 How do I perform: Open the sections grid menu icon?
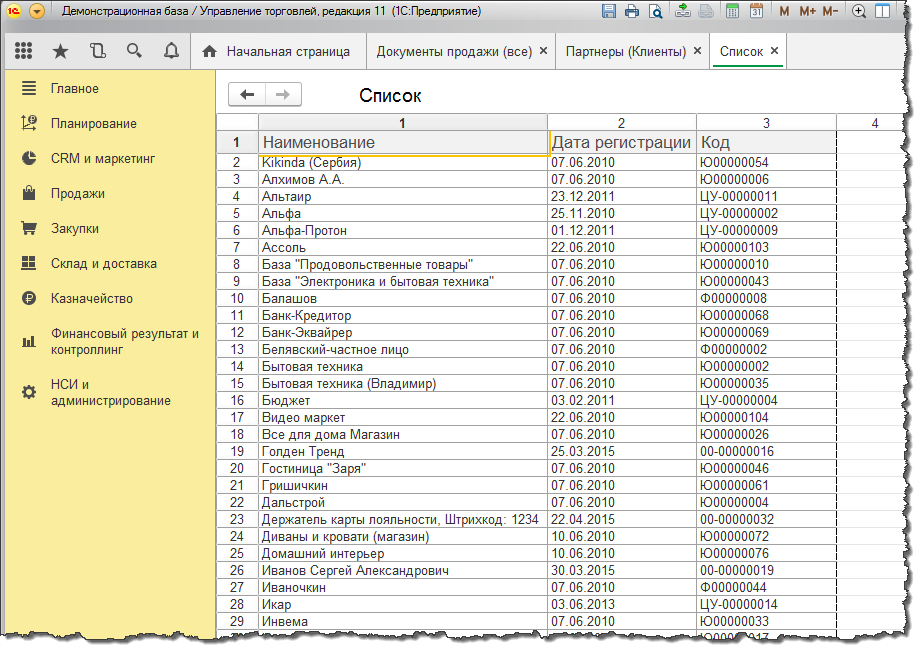tap(23, 51)
